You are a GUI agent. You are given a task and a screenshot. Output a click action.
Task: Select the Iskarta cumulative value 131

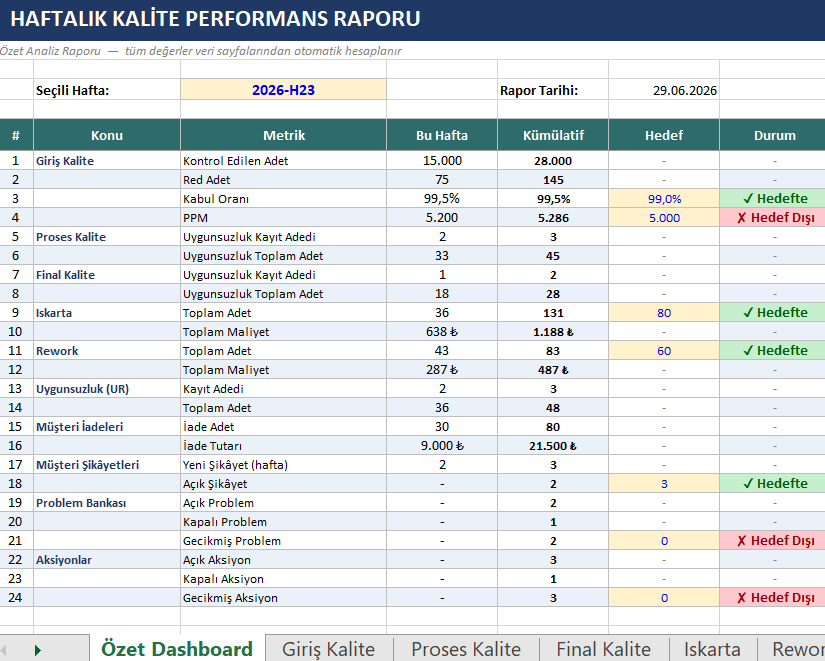coord(553,313)
